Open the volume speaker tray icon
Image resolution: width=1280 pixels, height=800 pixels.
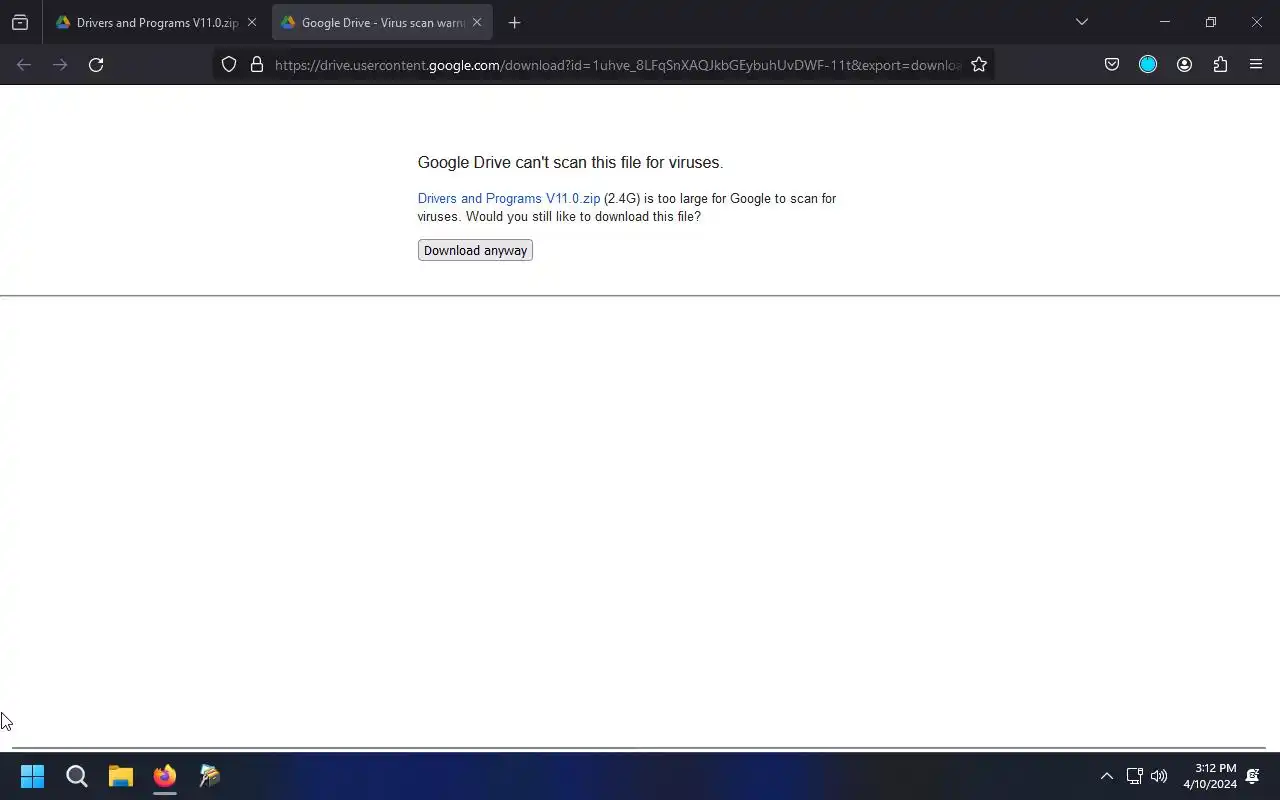pos(1159,776)
